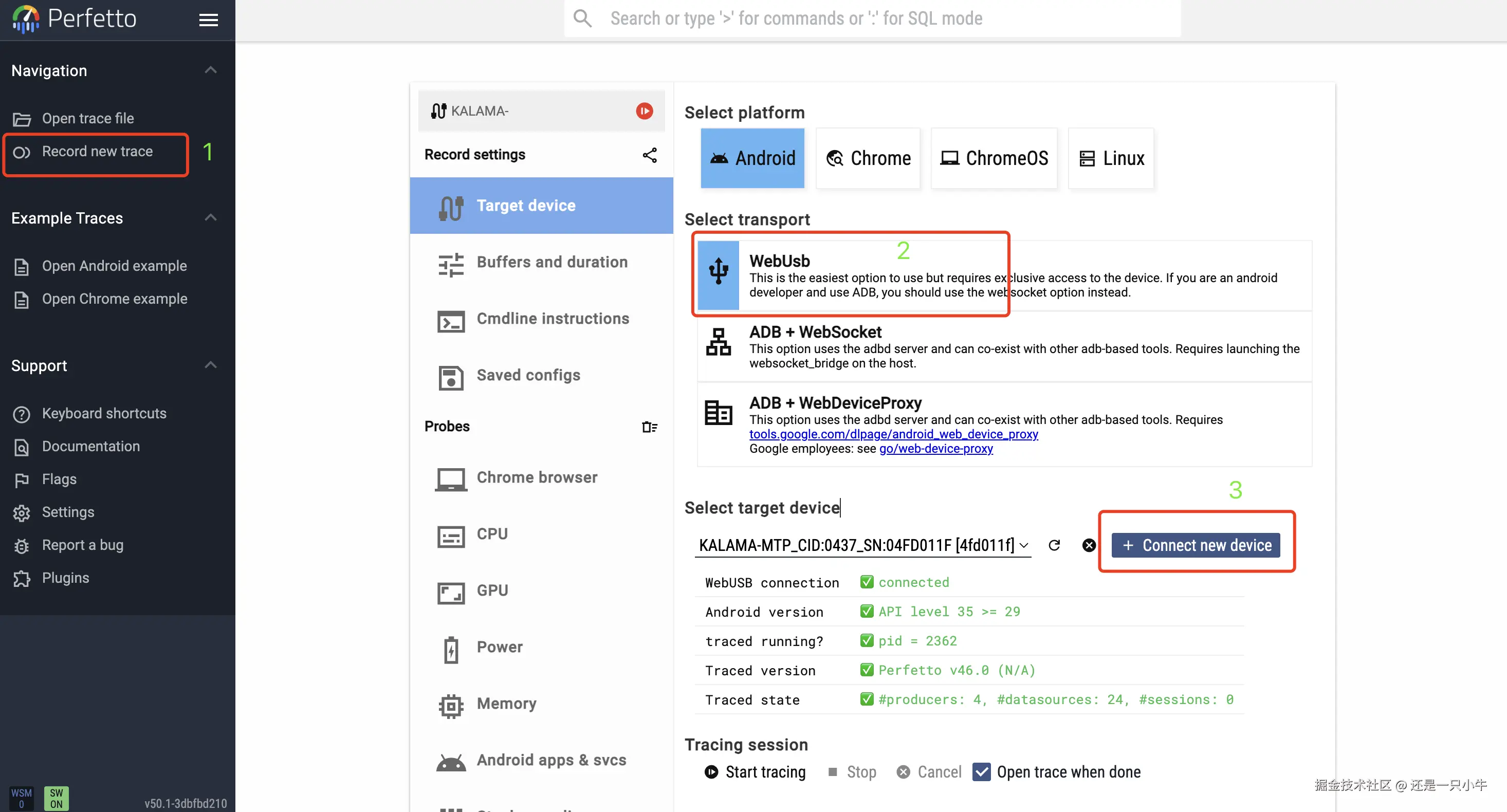The width and height of the screenshot is (1507, 812).
Task: Collapse the Example Traces section
Action: 211,217
